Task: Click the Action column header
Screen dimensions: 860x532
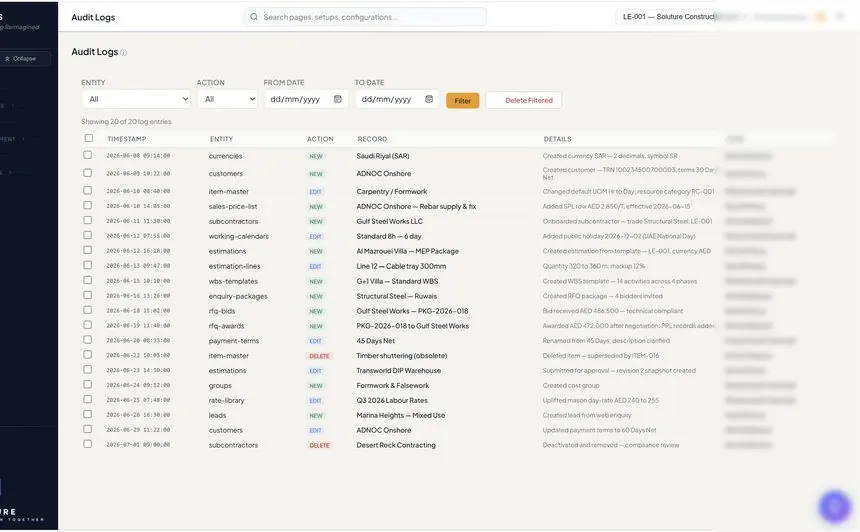Action: coord(320,139)
